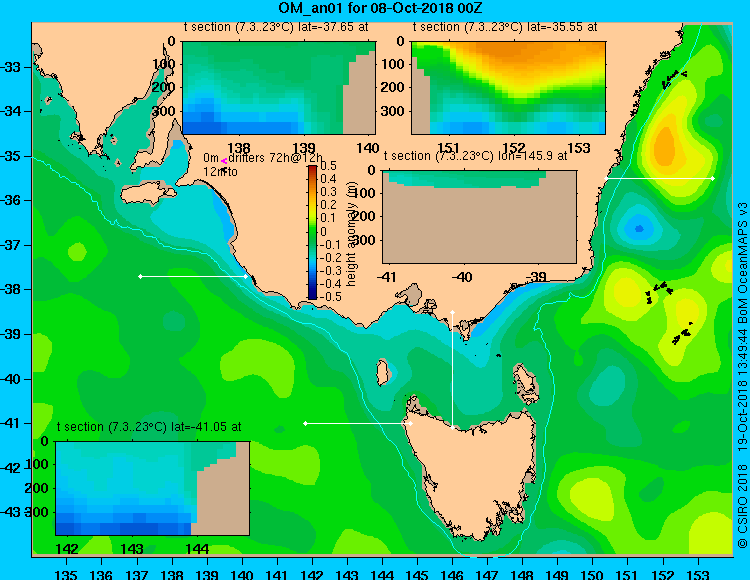Screen dimensions: 750x580
Task: Select the horizontal white transect line at latitude -37.65
Action: (193, 276)
